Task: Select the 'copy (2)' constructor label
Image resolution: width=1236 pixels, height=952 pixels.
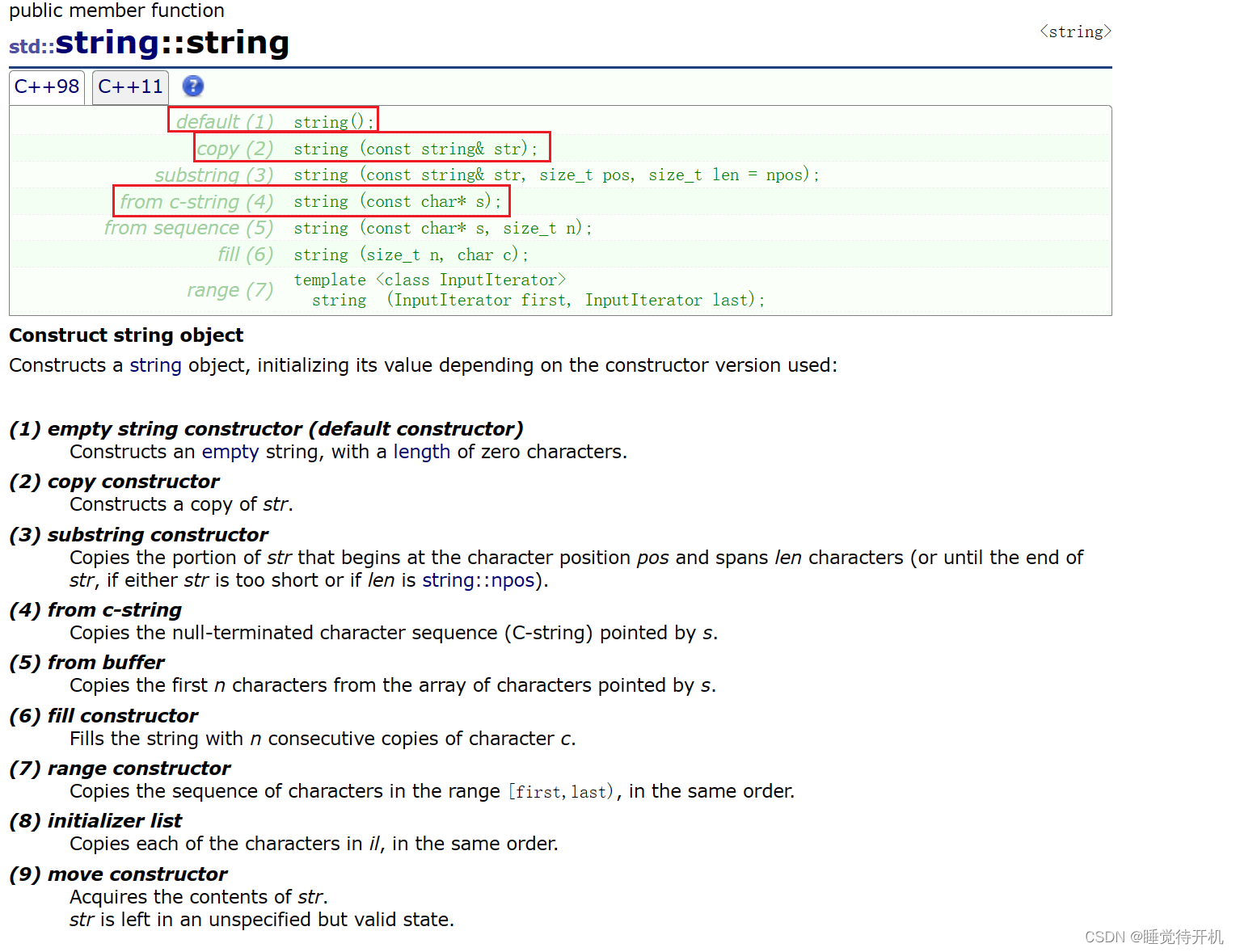Action: (235, 149)
